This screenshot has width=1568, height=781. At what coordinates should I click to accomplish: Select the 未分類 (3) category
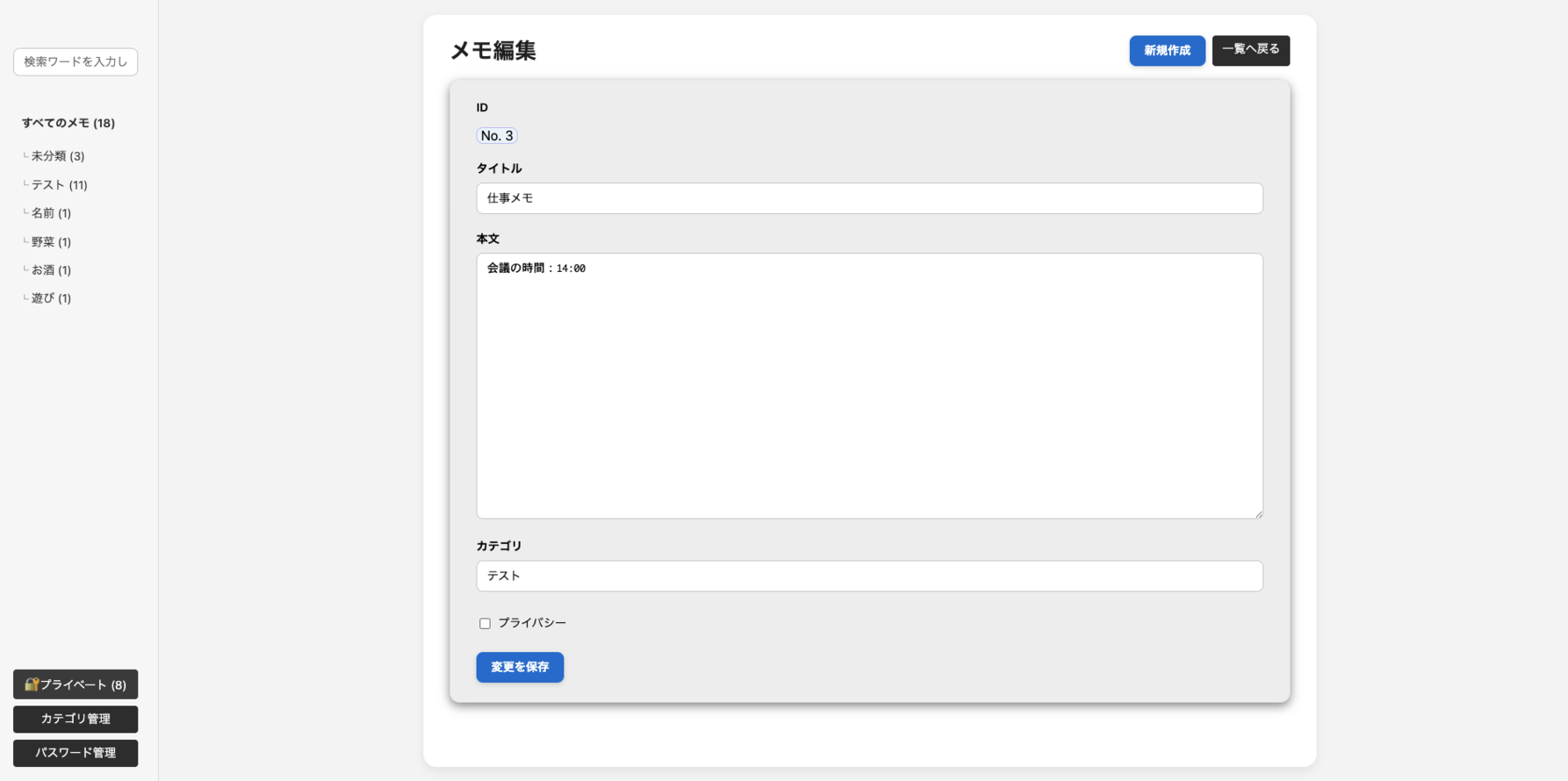click(x=58, y=156)
